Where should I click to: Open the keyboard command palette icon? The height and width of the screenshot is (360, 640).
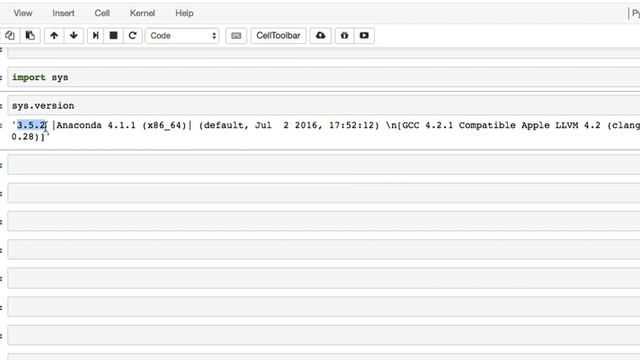(236, 36)
